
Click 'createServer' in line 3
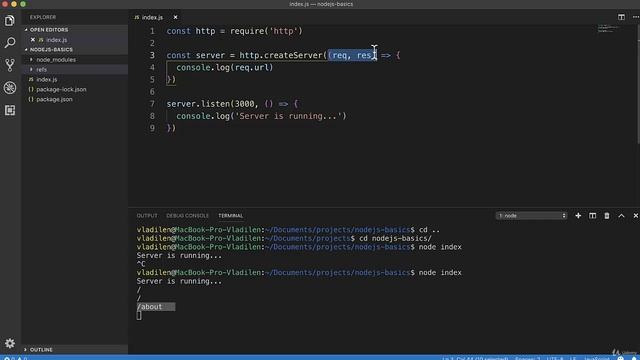point(294,55)
